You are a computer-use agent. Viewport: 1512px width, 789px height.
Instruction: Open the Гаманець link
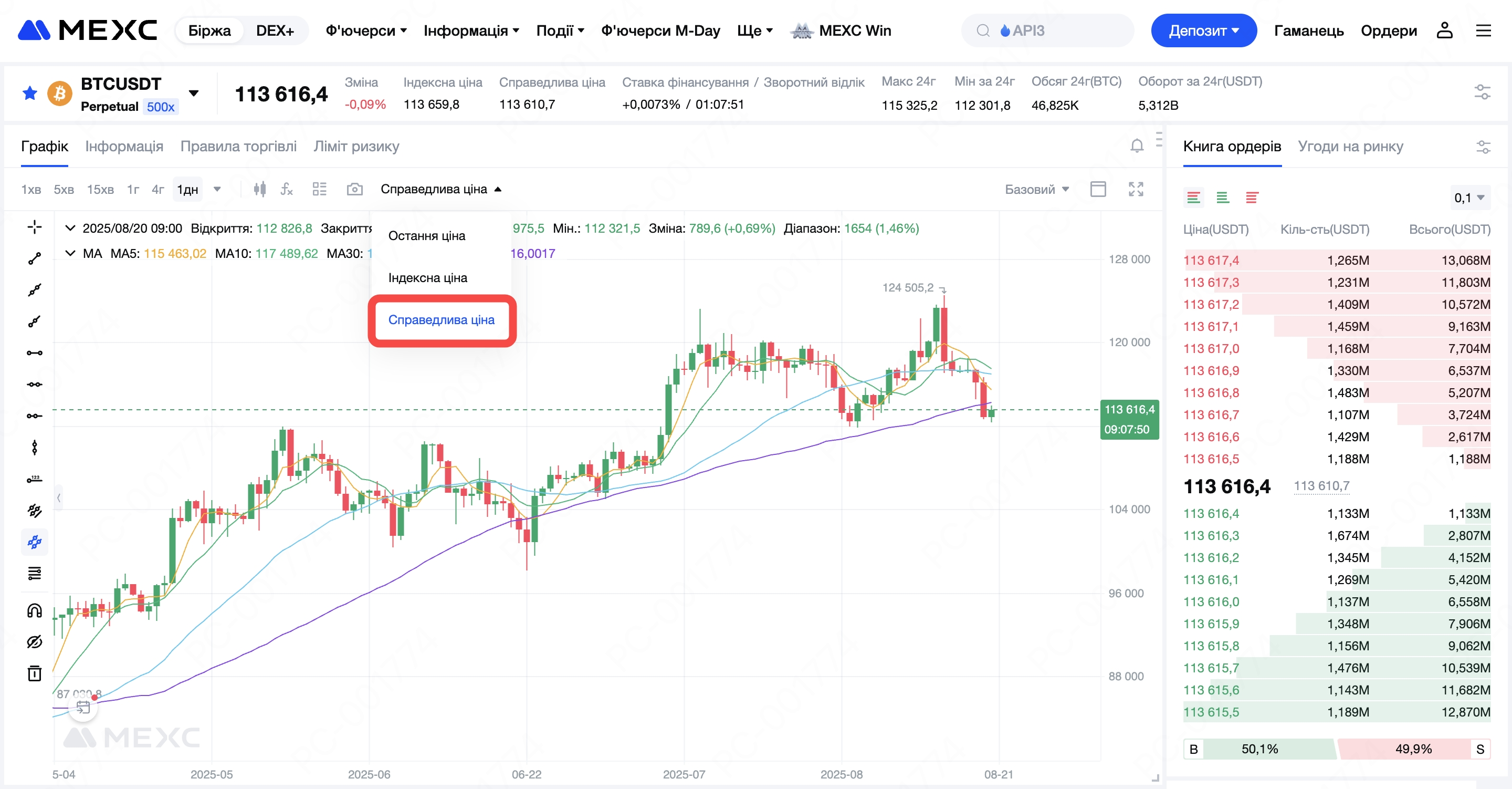(x=1308, y=30)
